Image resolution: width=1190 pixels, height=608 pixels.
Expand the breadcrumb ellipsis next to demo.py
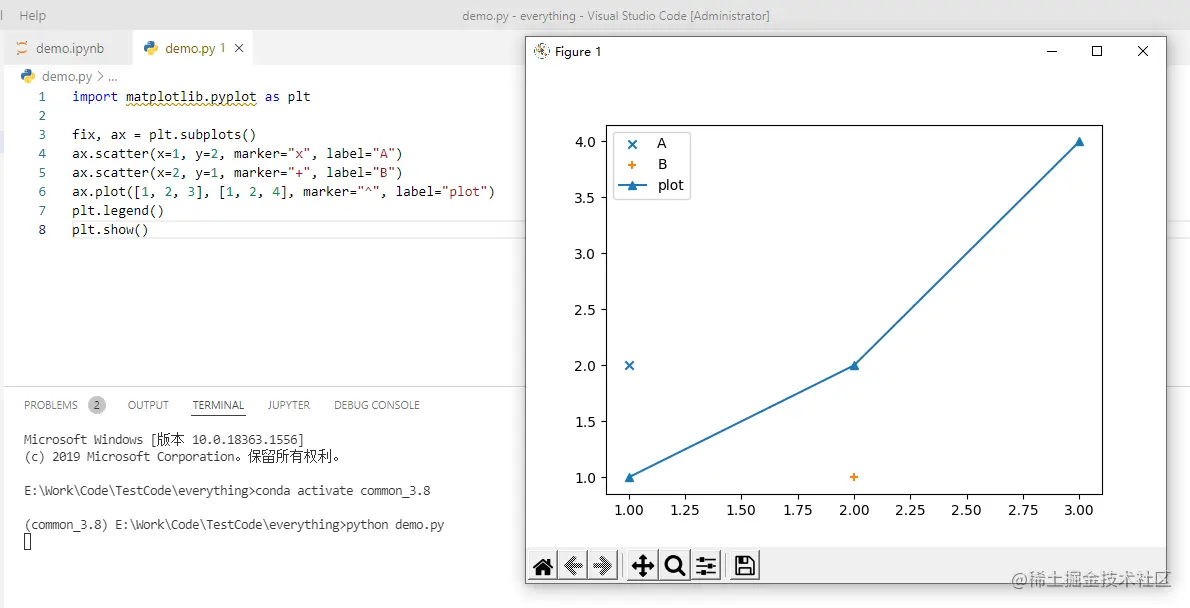point(110,76)
